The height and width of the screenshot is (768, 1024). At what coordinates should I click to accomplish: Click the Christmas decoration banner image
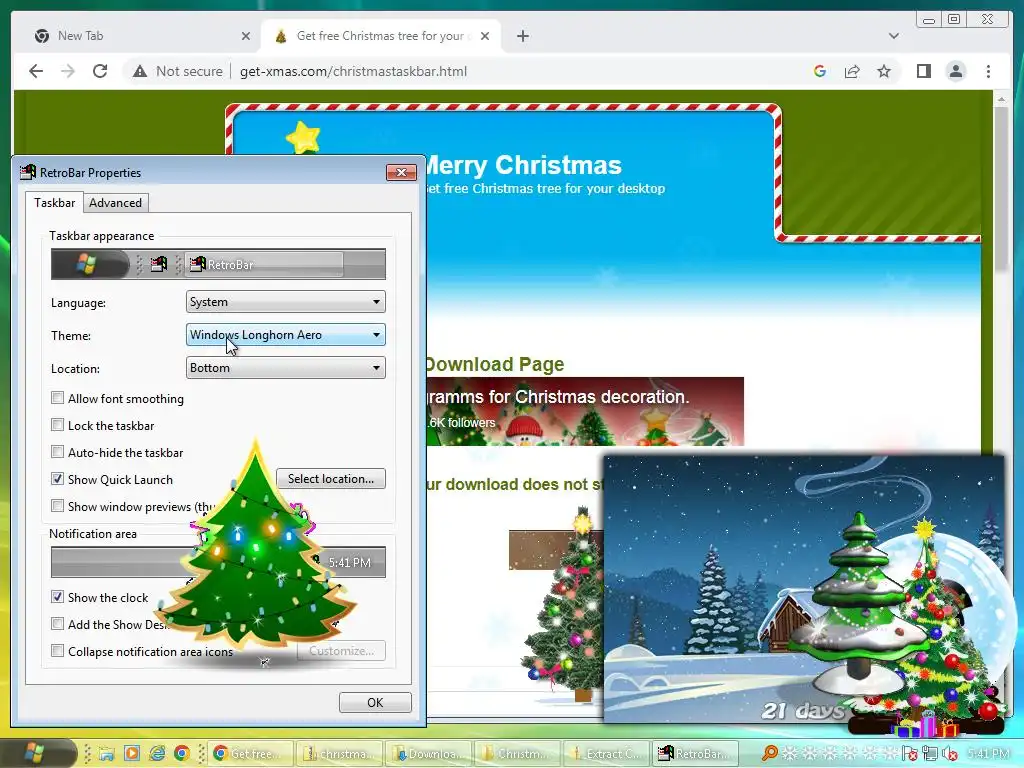click(584, 411)
